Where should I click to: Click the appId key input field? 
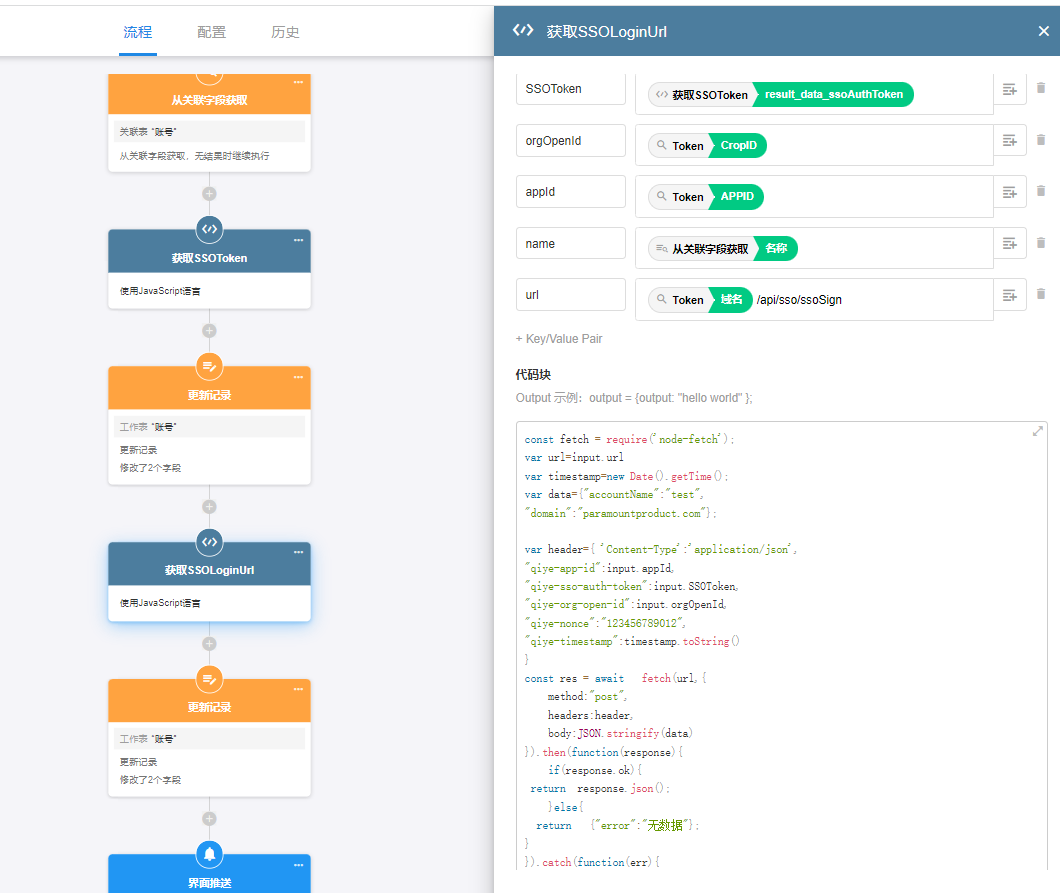(570, 192)
